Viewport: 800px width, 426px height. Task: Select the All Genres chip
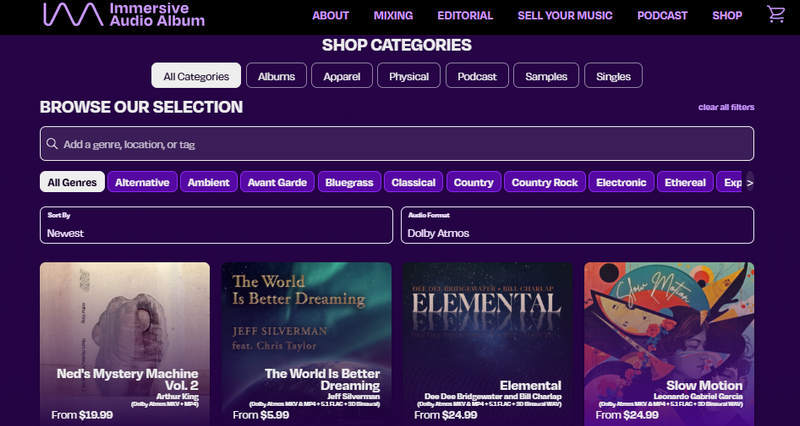tap(72, 182)
